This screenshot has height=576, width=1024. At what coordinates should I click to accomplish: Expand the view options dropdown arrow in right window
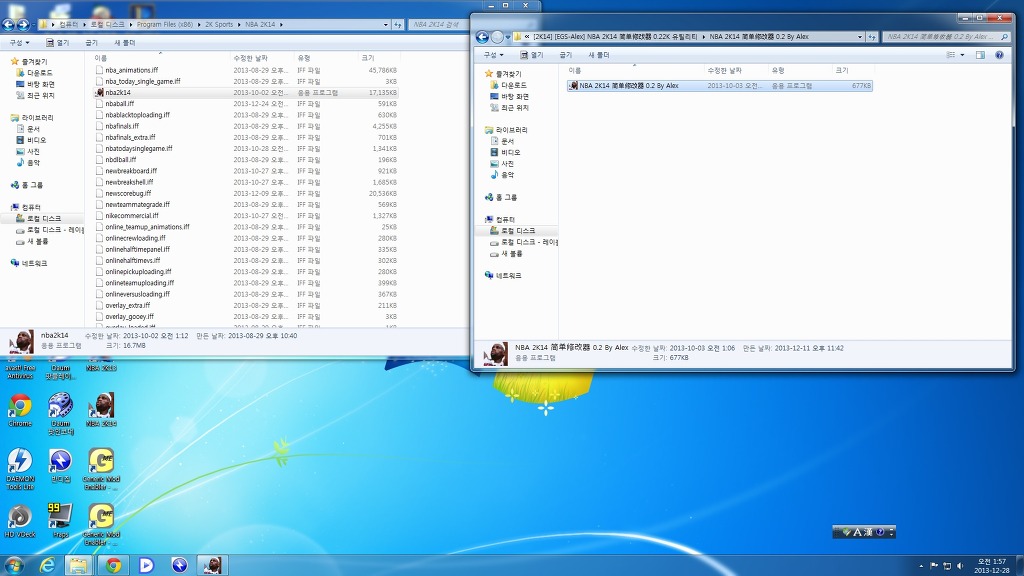coord(964,55)
